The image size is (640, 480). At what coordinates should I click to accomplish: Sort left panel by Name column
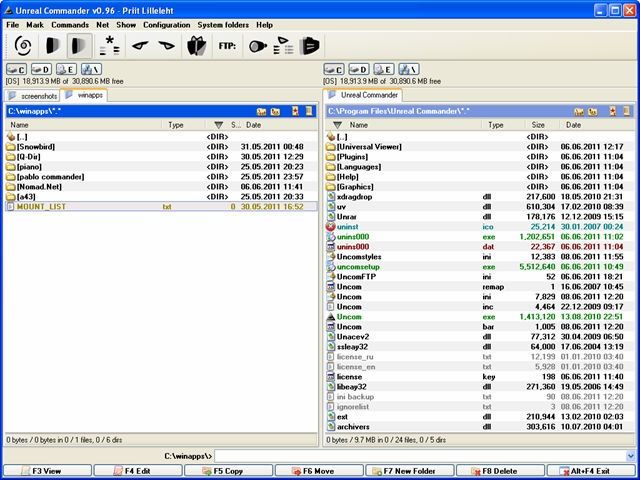click(19, 125)
